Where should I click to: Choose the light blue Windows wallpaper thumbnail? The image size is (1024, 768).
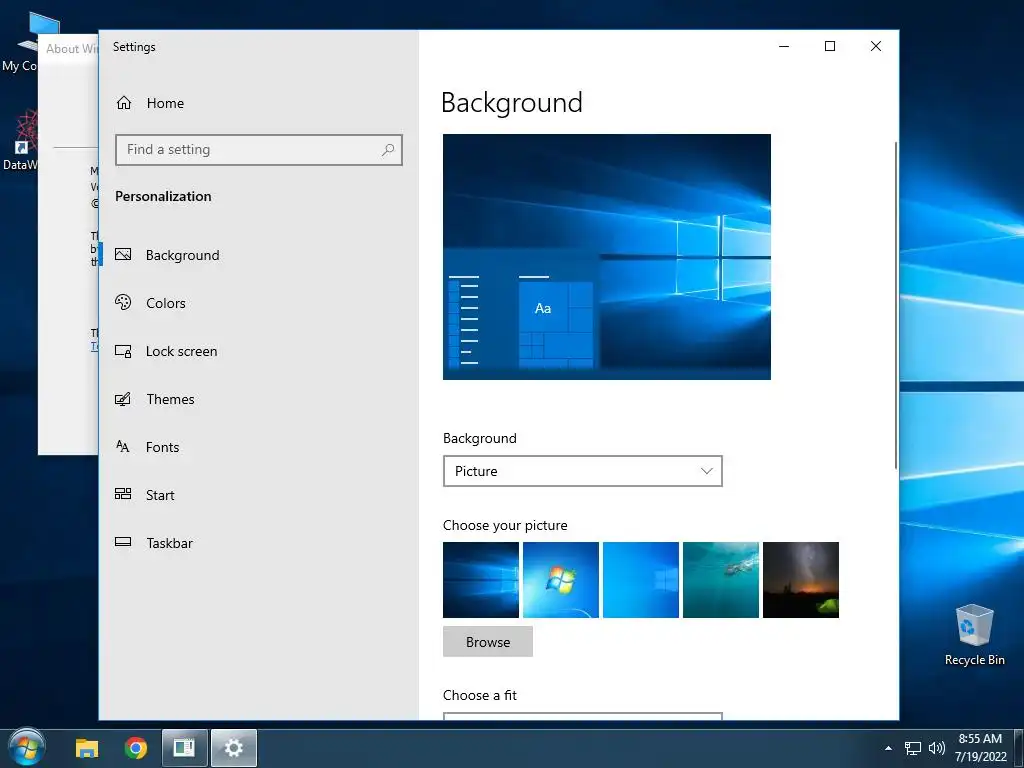click(641, 580)
